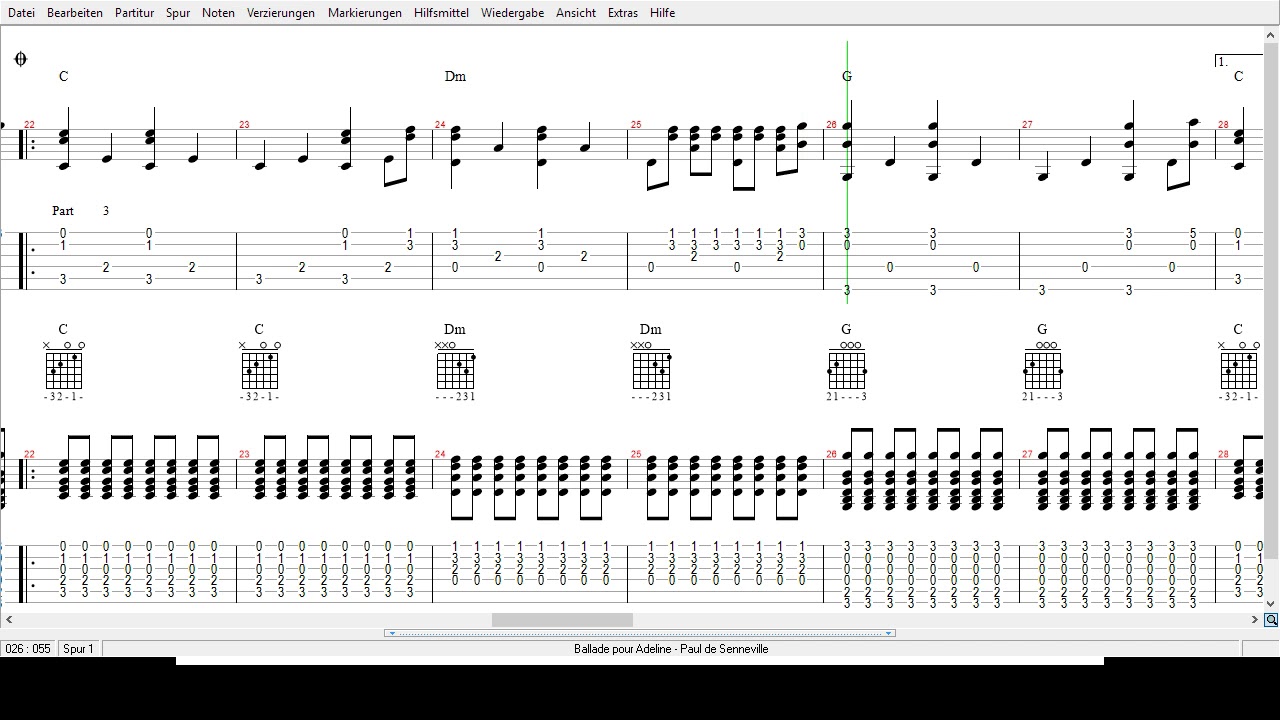Click measure number 22 in the lower track
The width and height of the screenshot is (1280, 720).
pos(29,454)
